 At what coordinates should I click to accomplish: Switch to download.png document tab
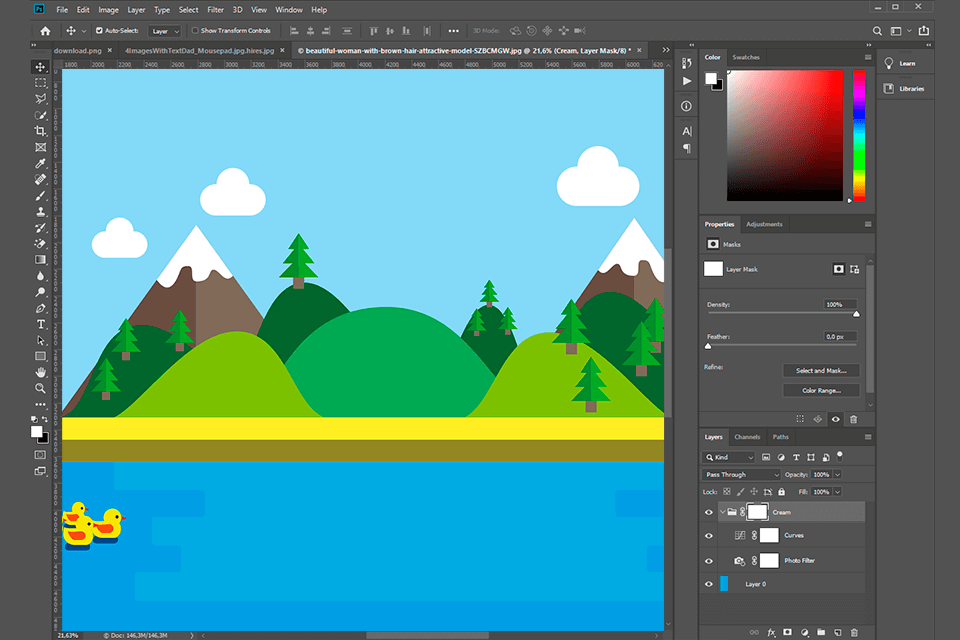pos(78,51)
